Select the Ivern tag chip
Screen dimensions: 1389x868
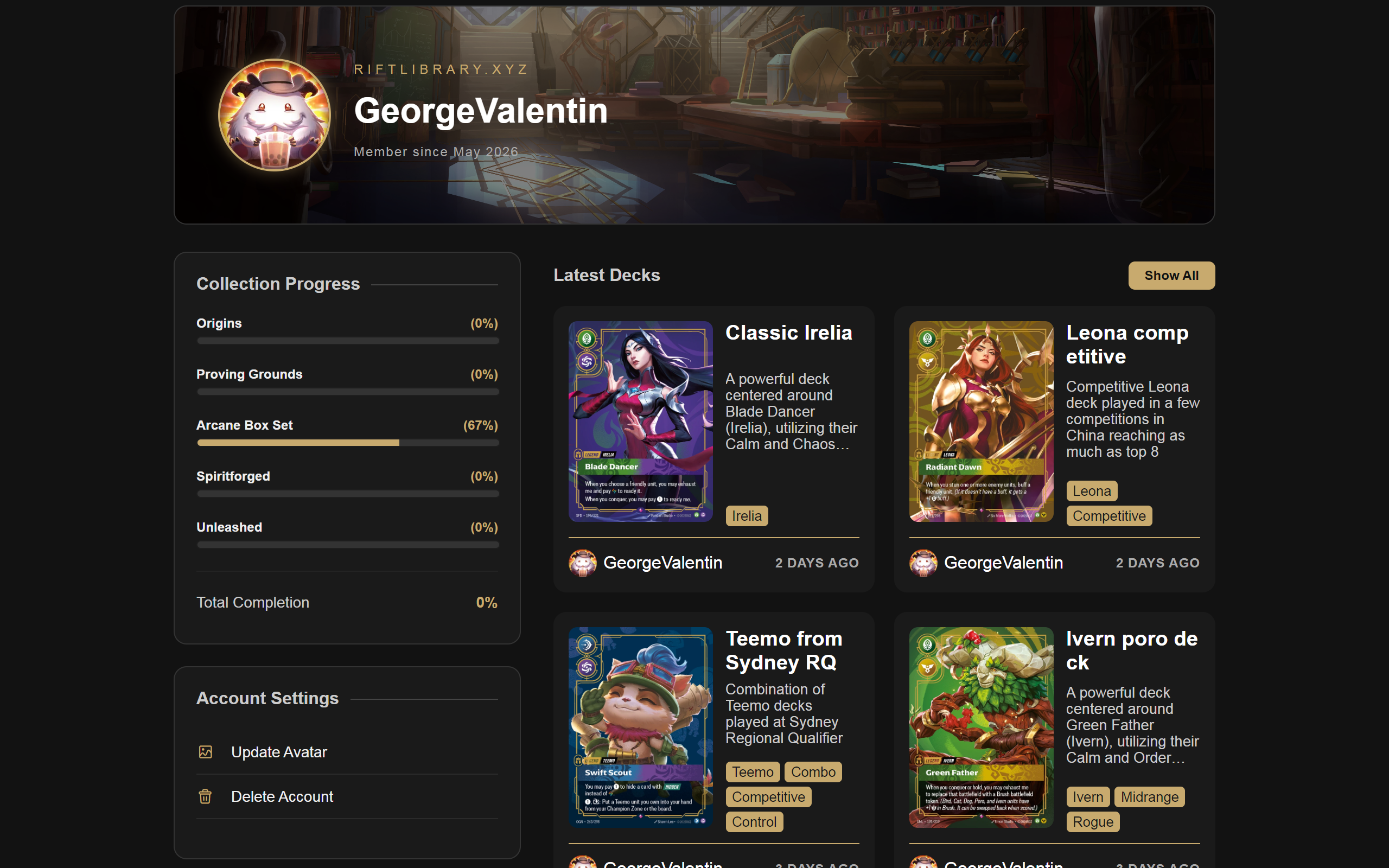(1088, 797)
